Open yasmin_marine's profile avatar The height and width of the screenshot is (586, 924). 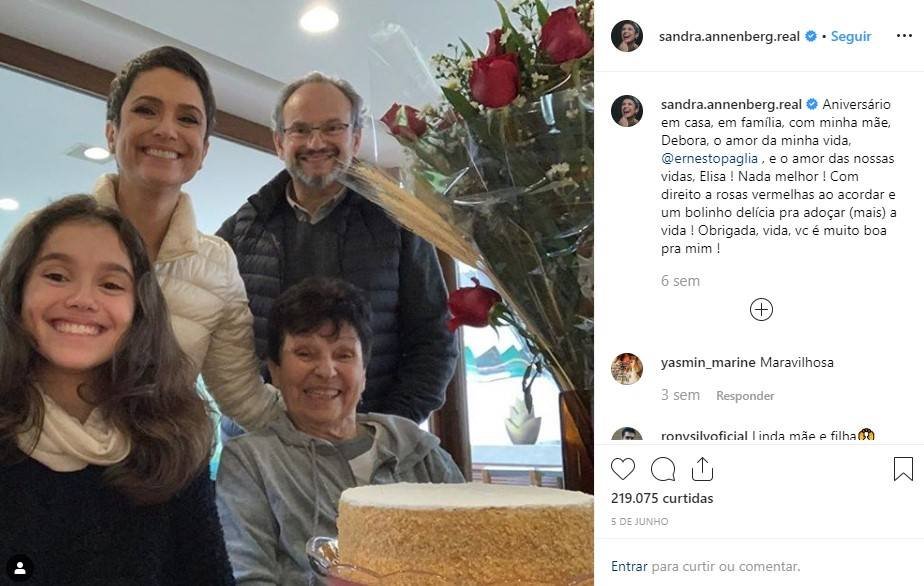(x=627, y=368)
